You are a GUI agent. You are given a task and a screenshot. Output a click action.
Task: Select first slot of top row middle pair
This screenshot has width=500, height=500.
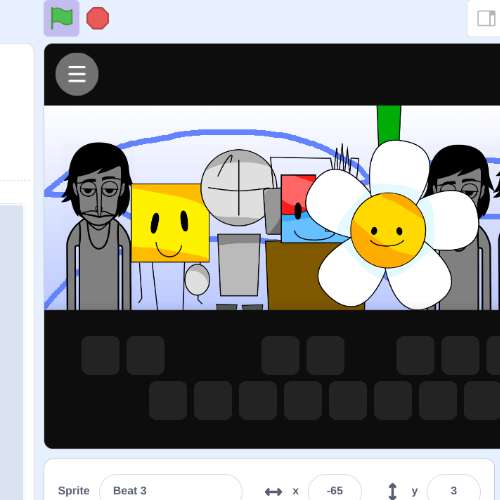[280, 355]
